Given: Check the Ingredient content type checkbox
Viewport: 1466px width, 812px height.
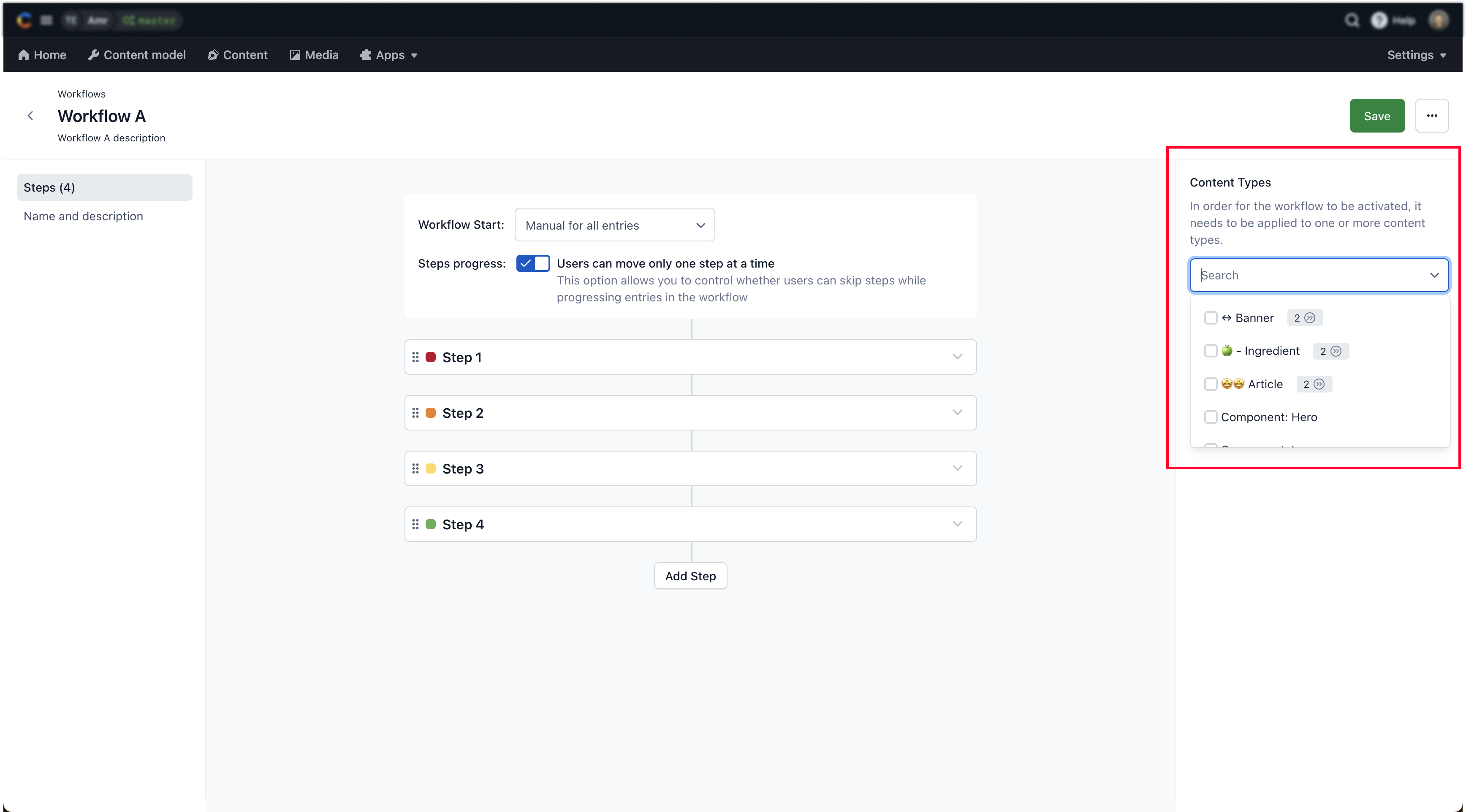Looking at the screenshot, I should (x=1211, y=351).
